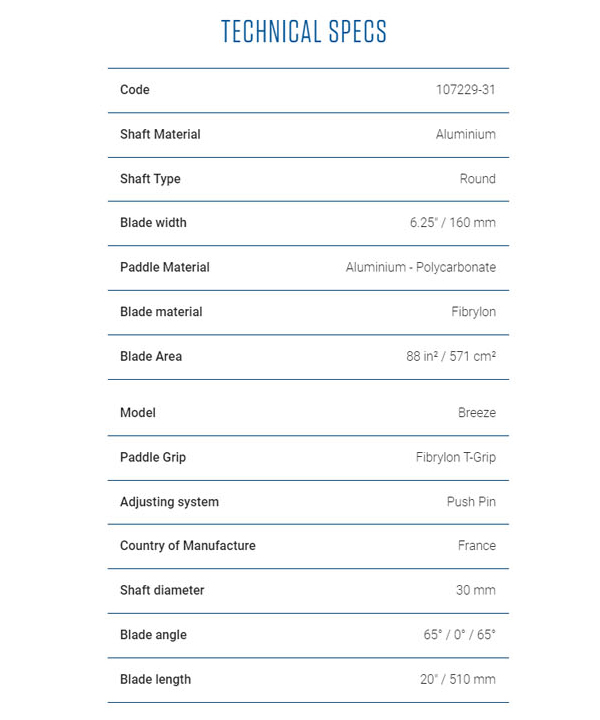Screen dimensions: 600x720
Task: Click the Code row label
Action: coord(135,90)
